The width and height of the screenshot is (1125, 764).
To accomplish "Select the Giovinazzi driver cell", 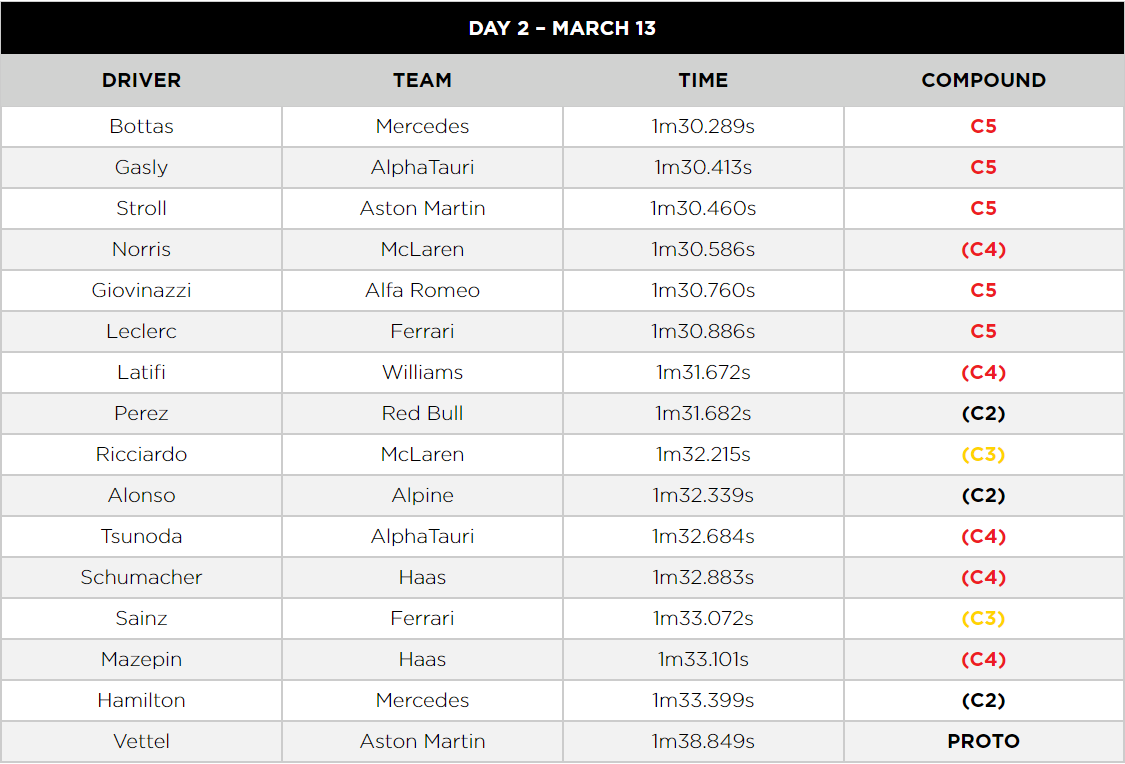I will (141, 291).
